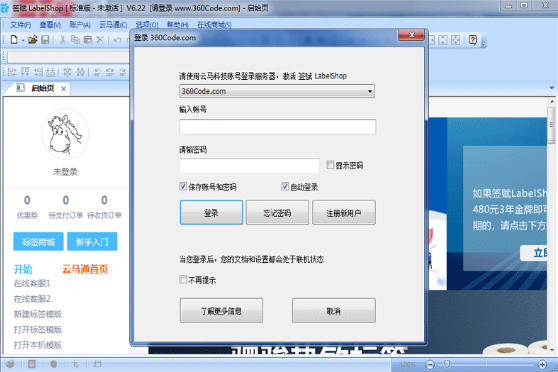Screen dimensions: 558x372
Task: Click the horse avatar picture
Action: [x=65, y=133]
